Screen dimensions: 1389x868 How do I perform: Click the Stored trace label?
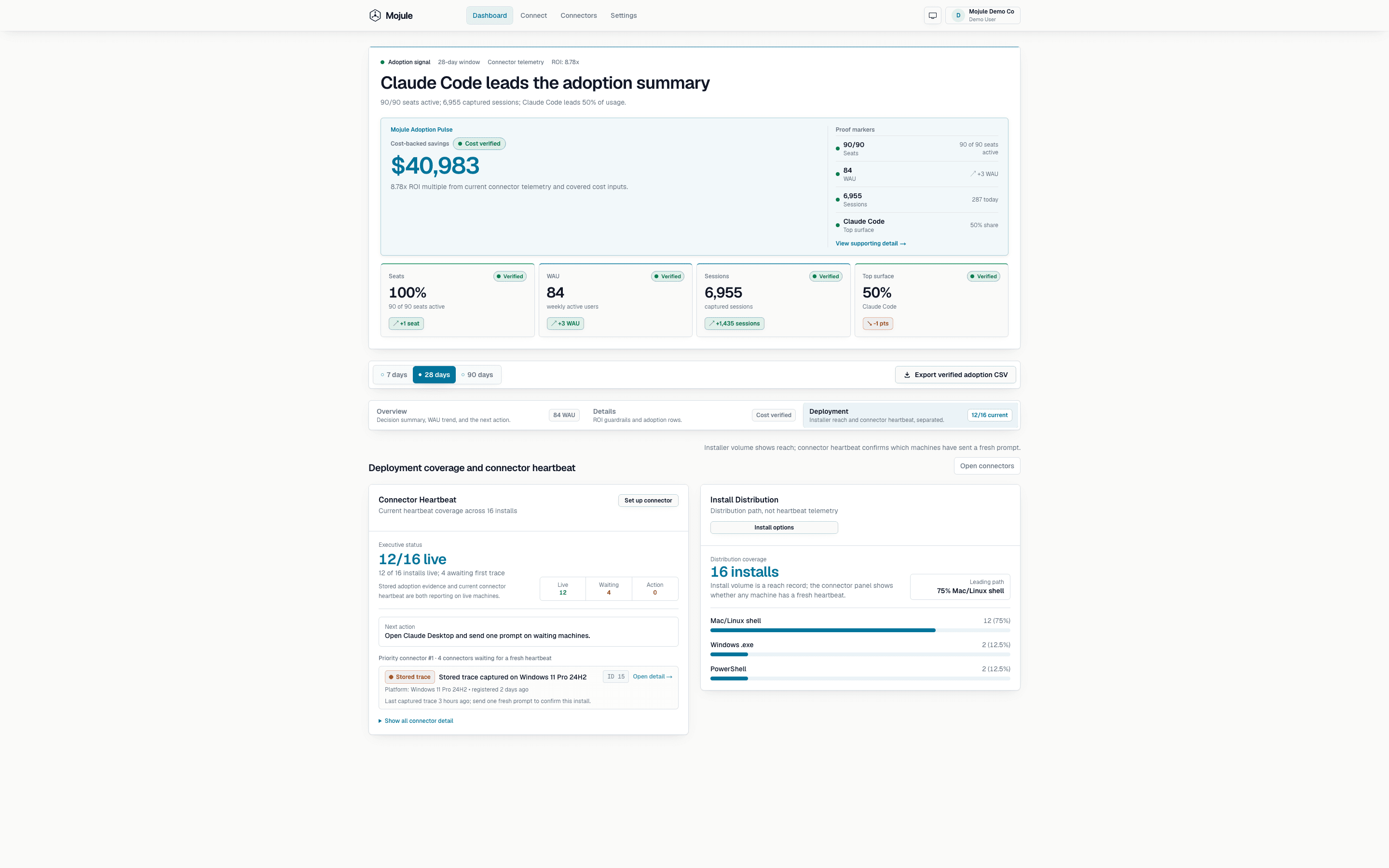[x=410, y=677]
